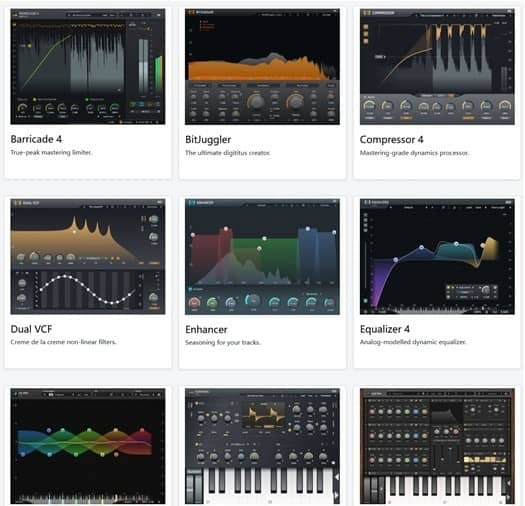Open the wood-sided synthesizer plugin thumbnail

coord(437,446)
